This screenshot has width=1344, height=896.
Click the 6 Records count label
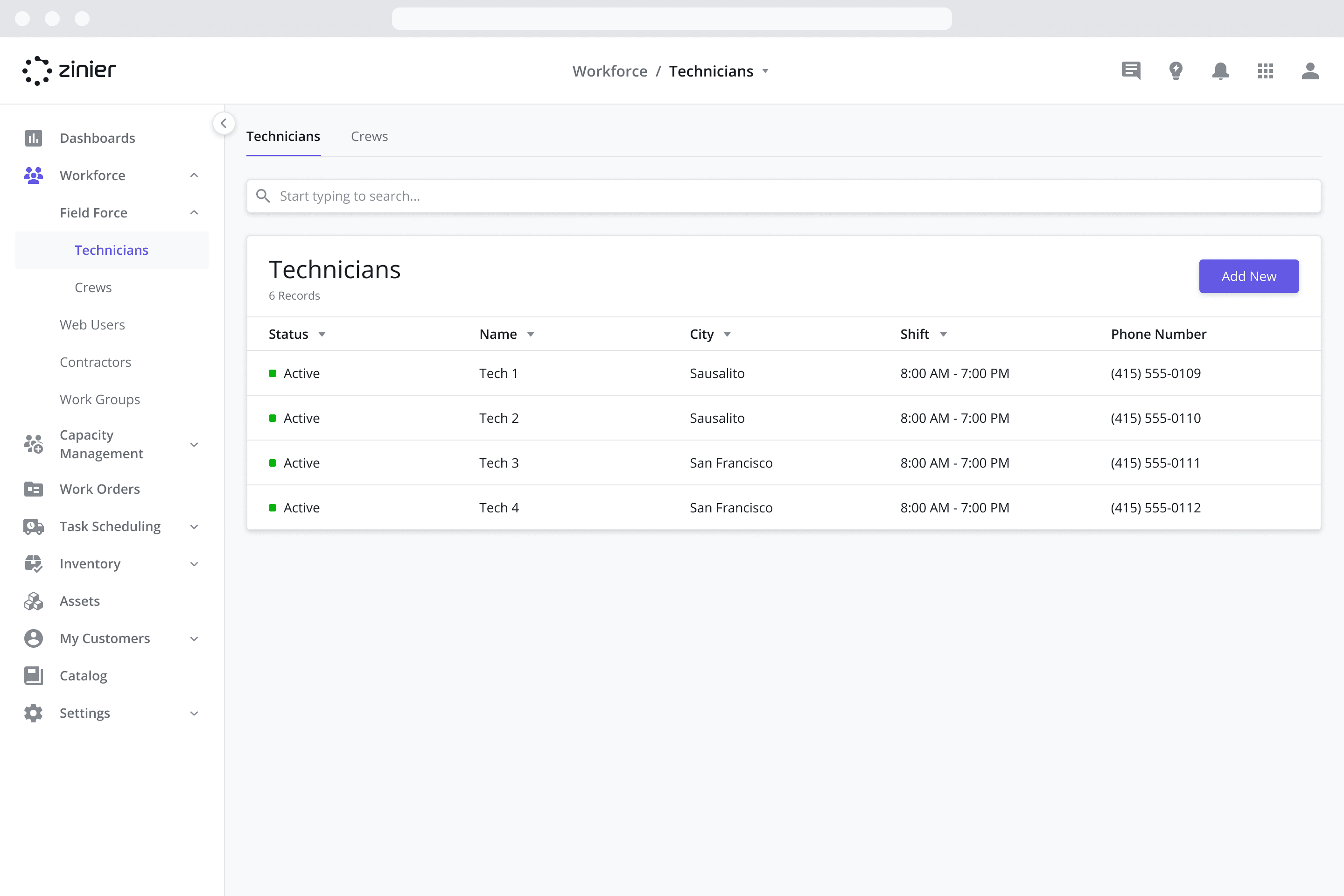(294, 296)
